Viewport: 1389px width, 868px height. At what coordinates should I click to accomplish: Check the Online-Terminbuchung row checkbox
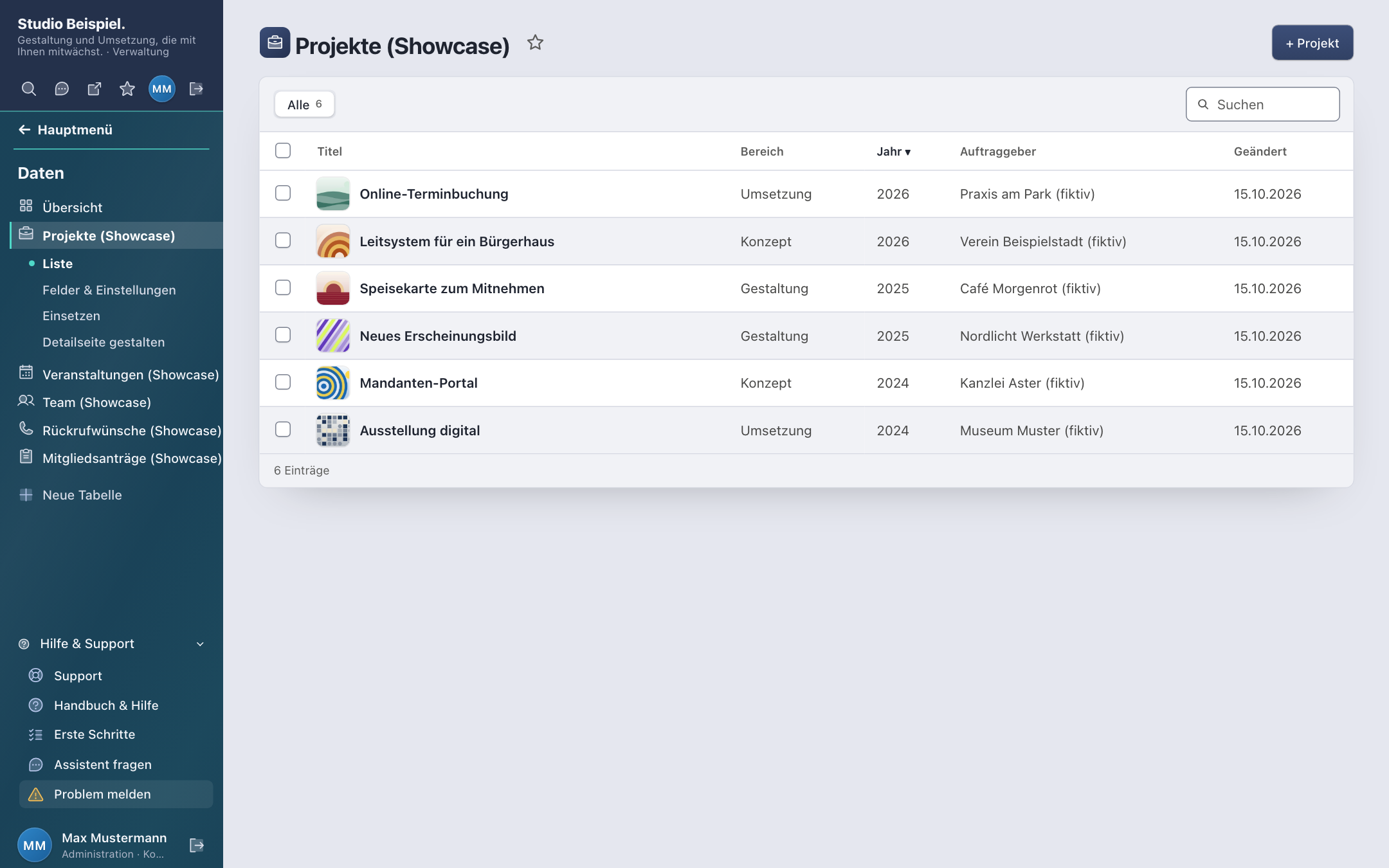click(283, 193)
